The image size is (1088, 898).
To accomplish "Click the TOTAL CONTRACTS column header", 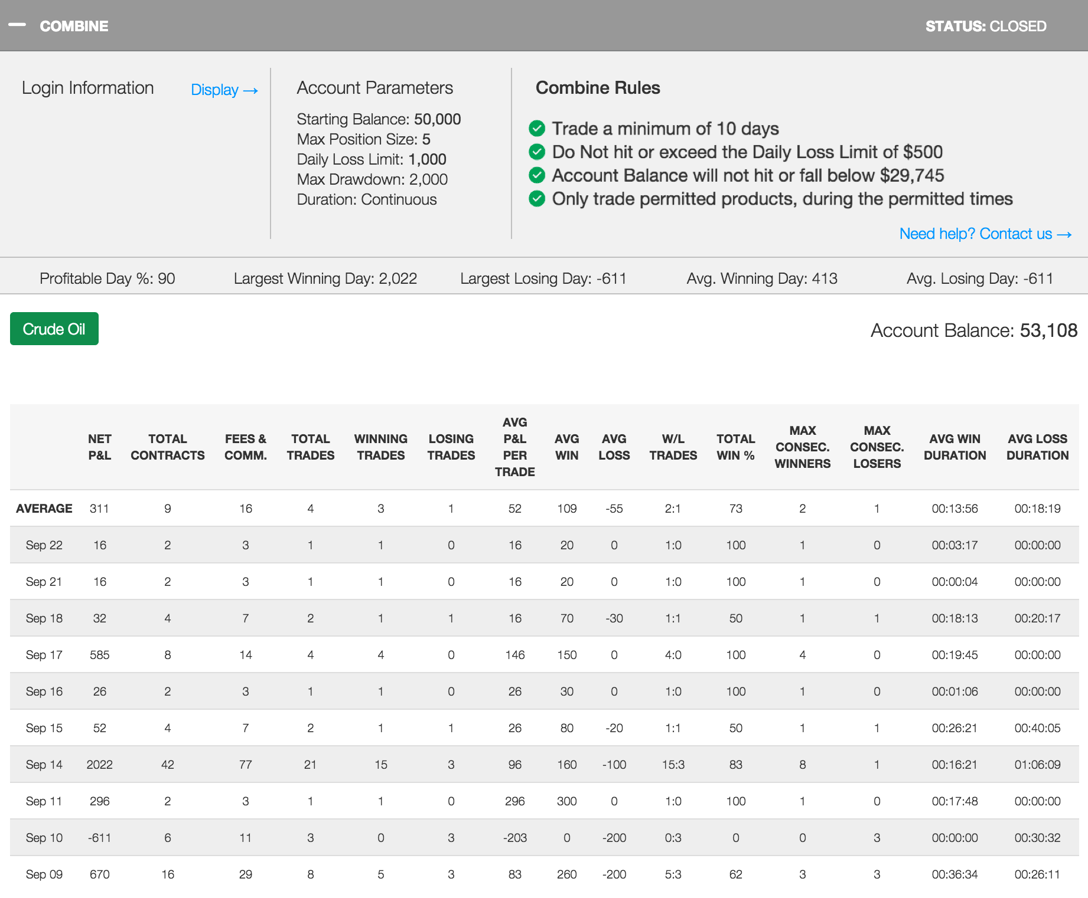I will click(167, 447).
